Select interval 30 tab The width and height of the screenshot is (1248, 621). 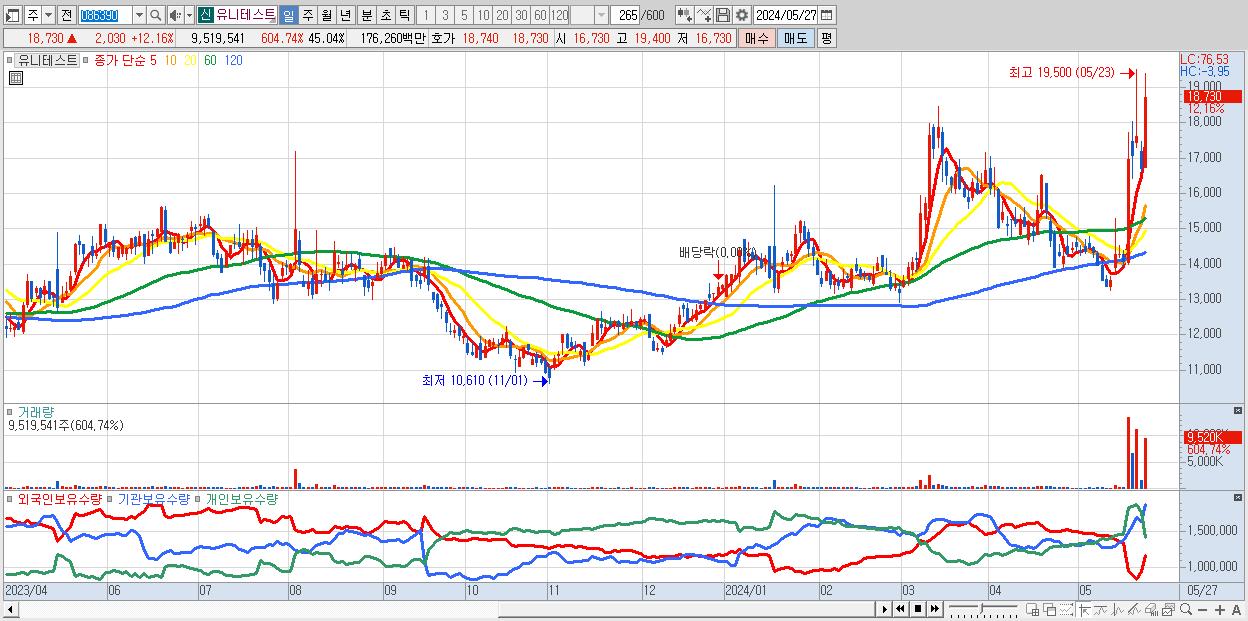pos(521,15)
